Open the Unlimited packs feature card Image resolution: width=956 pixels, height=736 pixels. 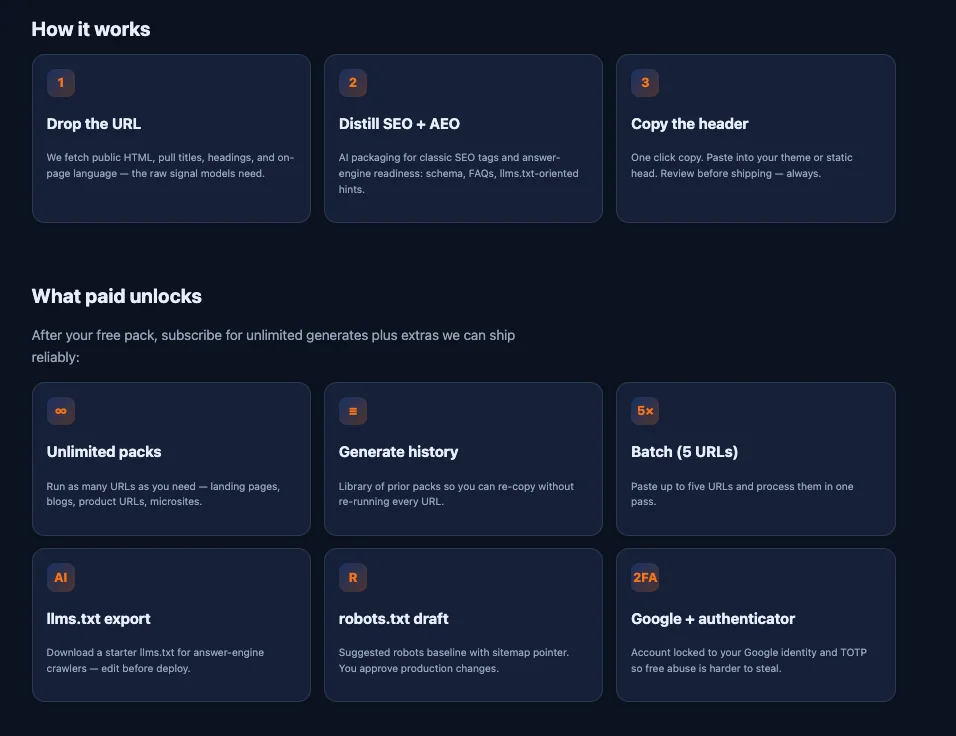coord(171,459)
